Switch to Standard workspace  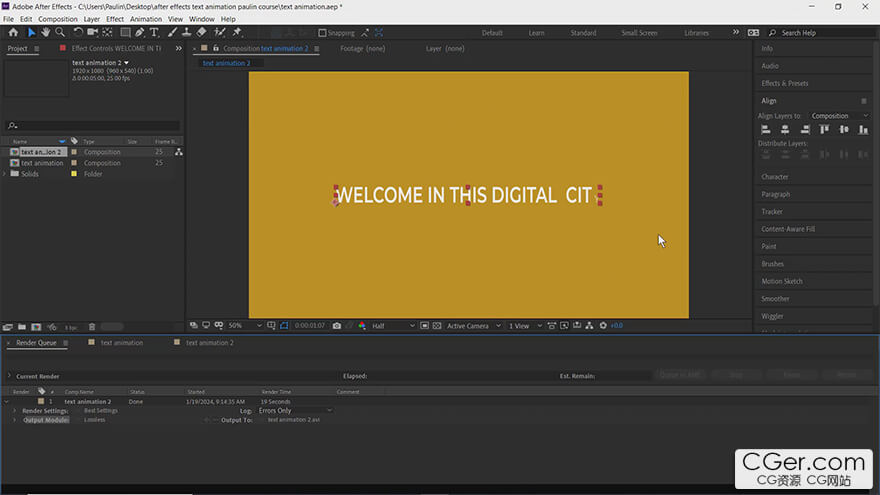click(x=583, y=33)
